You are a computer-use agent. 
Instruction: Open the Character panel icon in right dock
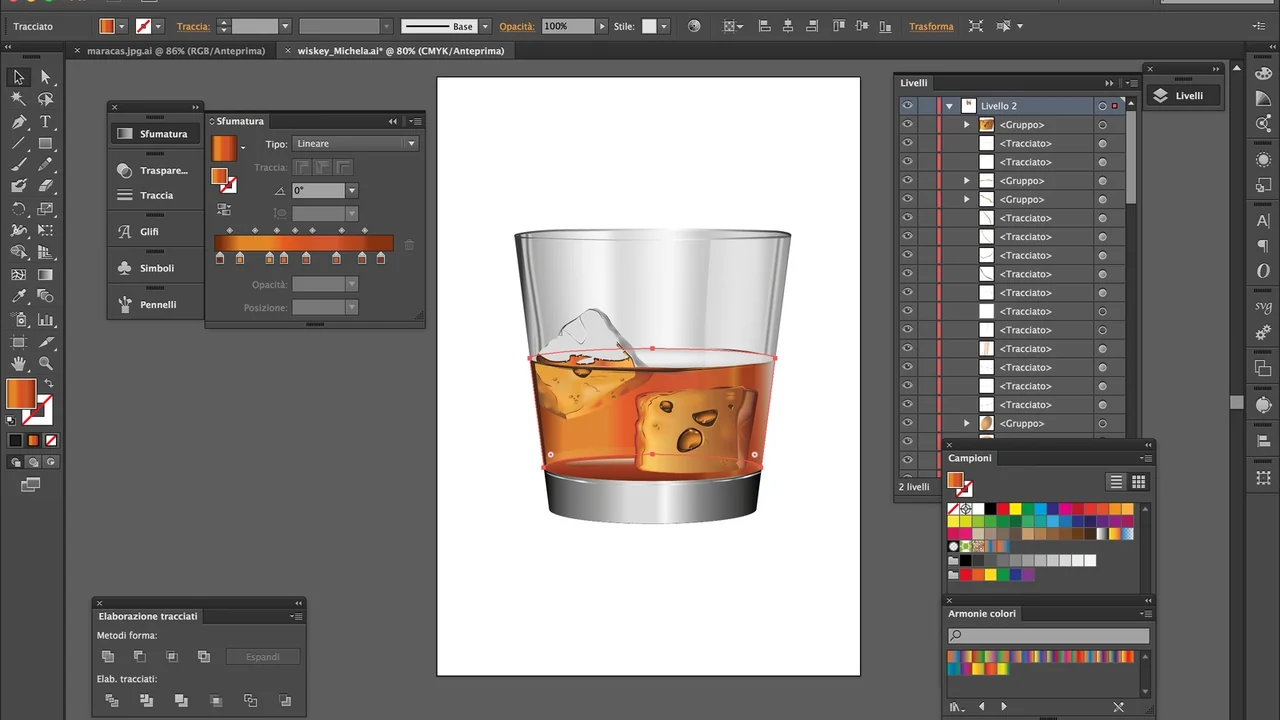1264,221
